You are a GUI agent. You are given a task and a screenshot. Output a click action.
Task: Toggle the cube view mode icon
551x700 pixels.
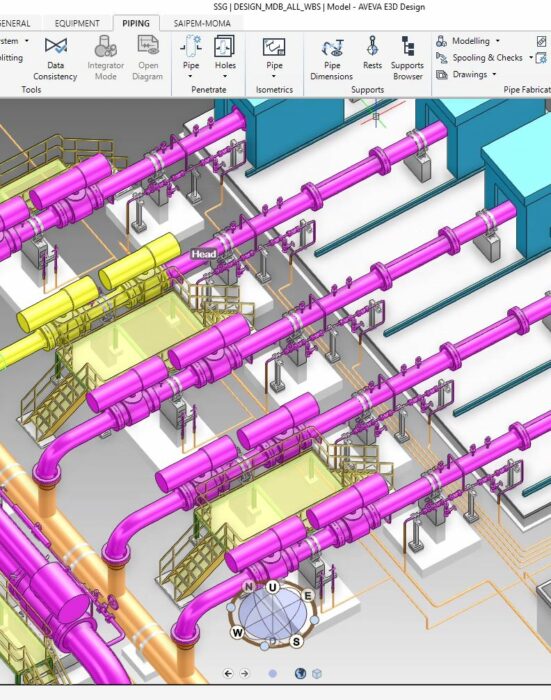click(317, 674)
